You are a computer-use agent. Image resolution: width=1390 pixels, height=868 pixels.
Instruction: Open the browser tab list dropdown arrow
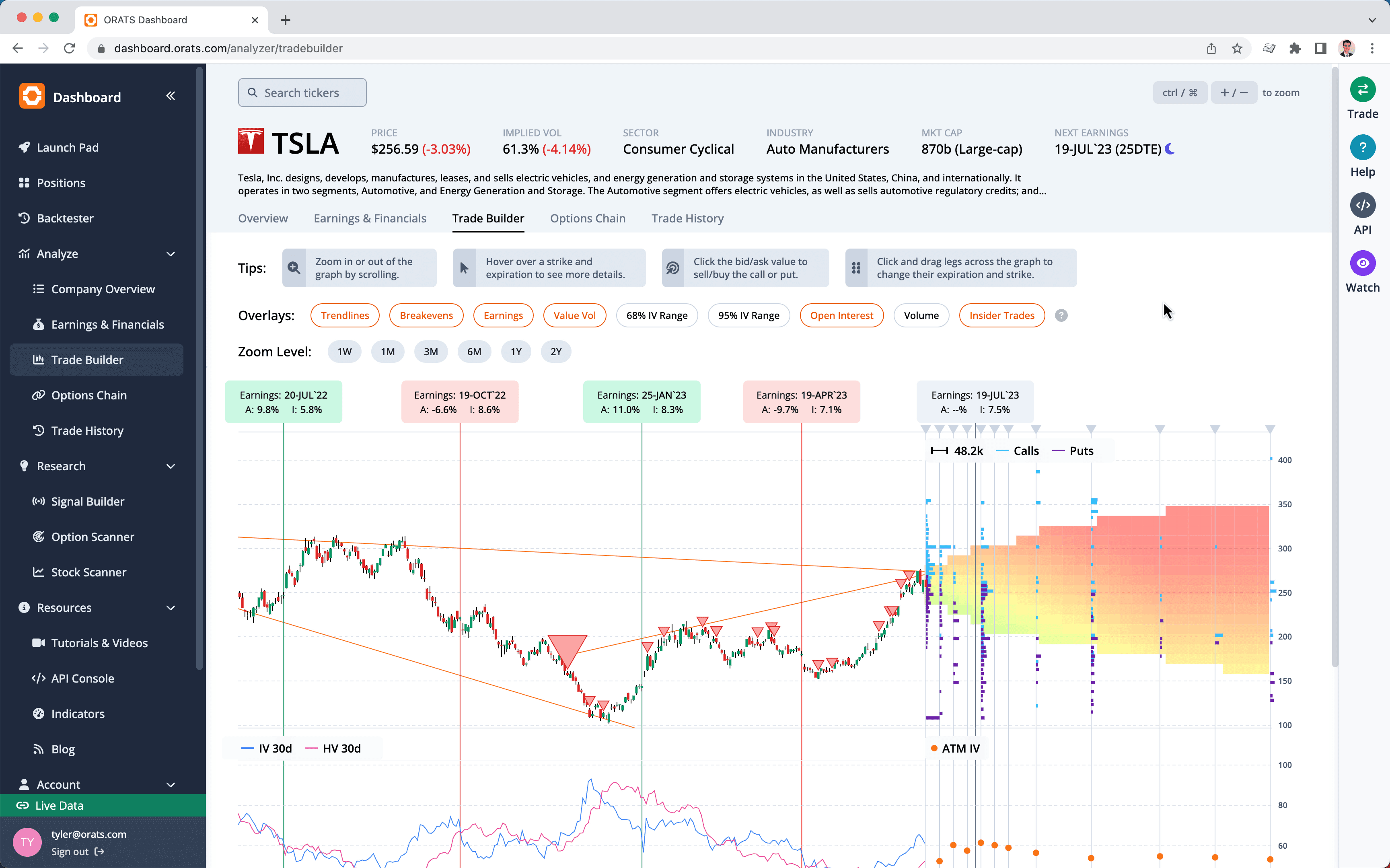[x=1371, y=20]
